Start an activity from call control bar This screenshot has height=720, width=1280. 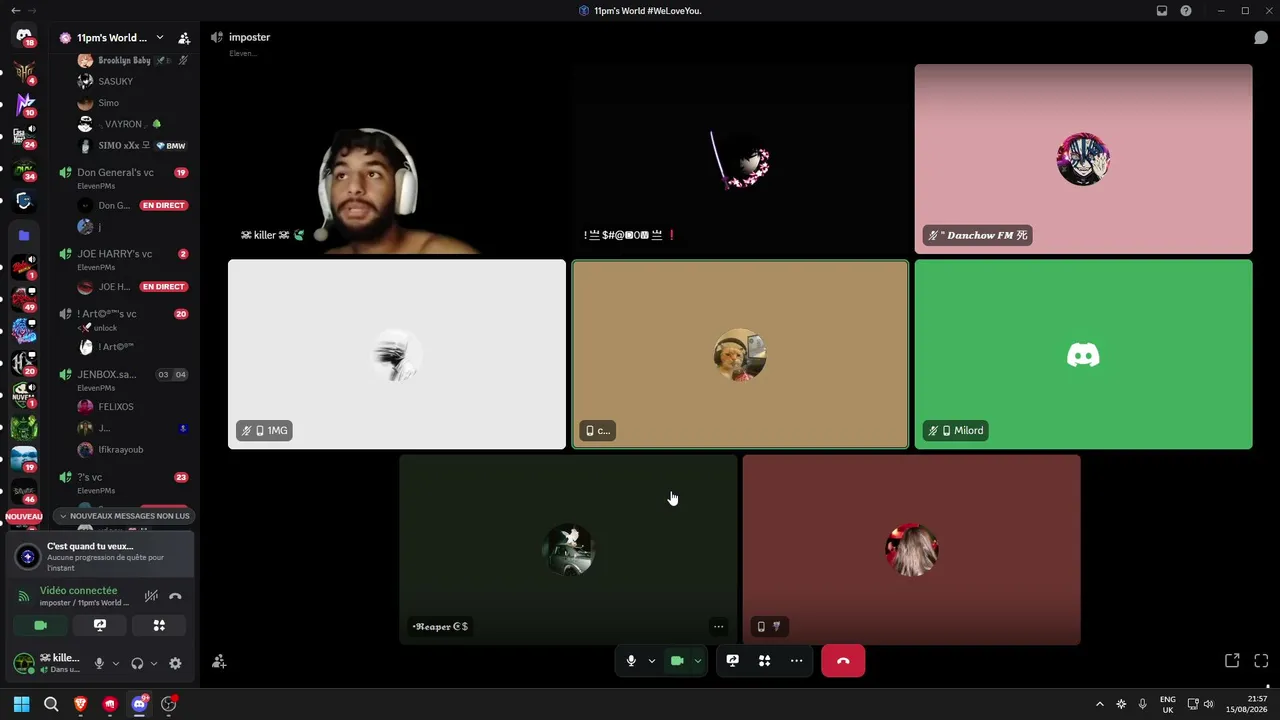(x=764, y=661)
